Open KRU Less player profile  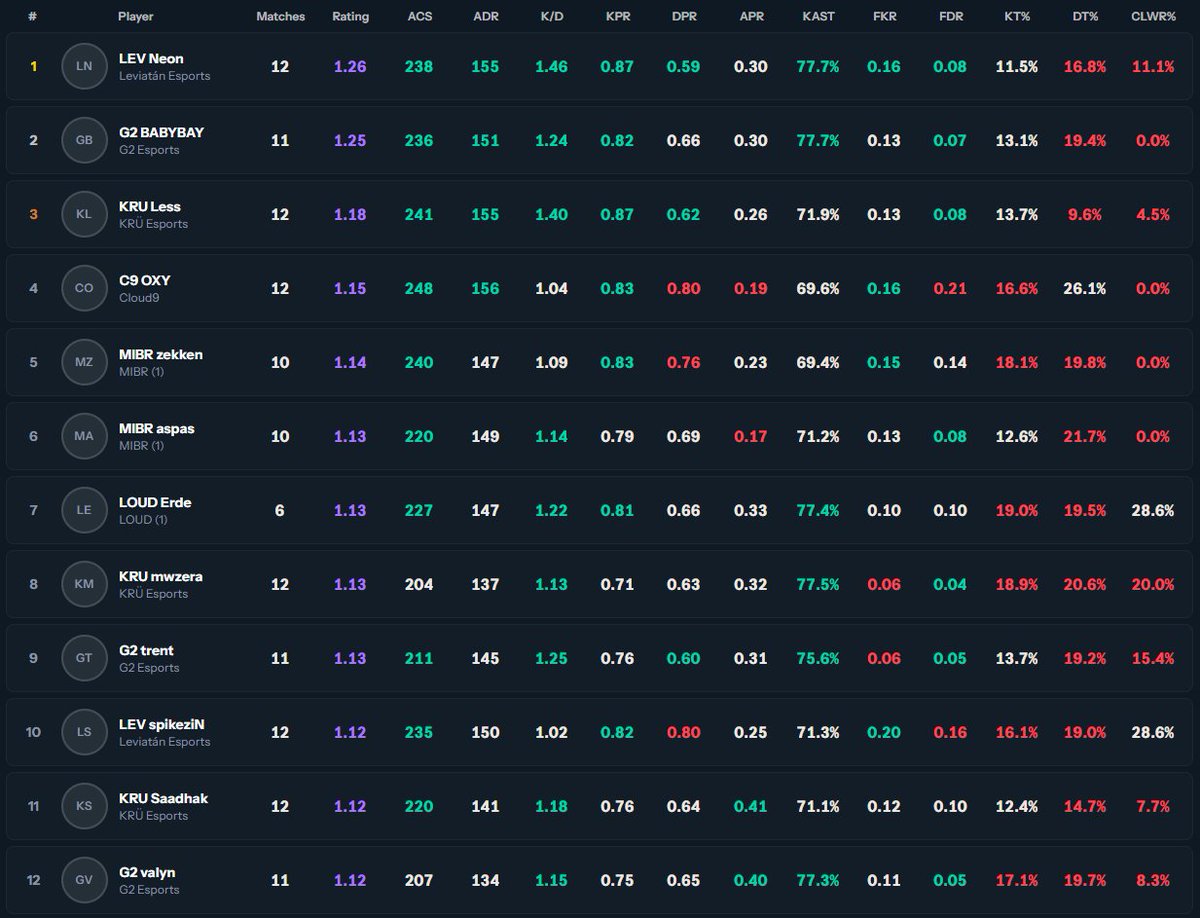pyautogui.click(x=150, y=207)
